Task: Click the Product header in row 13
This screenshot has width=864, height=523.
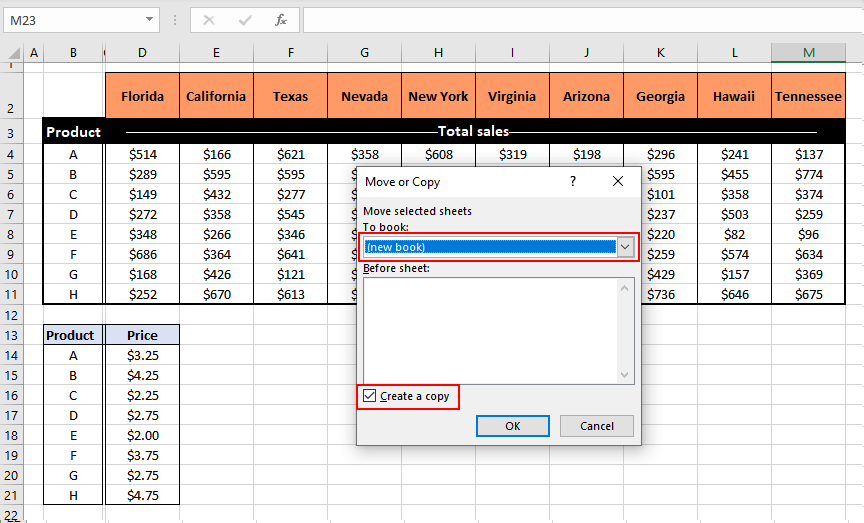Action: [73, 335]
